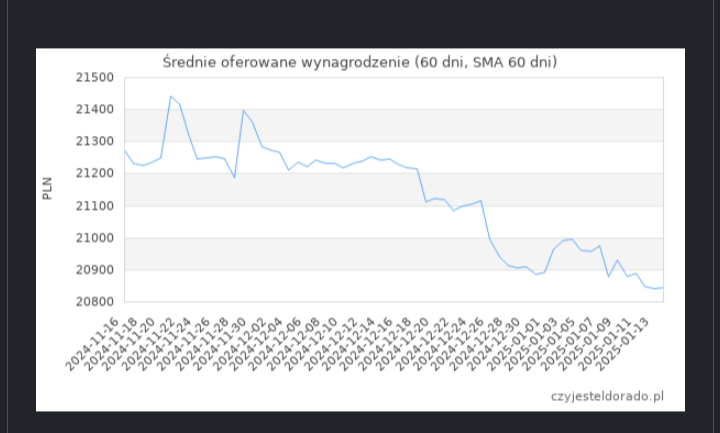This screenshot has height=433, width=720.
Task: Click the 21300 y-axis value
Action: pyautogui.click(x=98, y=141)
